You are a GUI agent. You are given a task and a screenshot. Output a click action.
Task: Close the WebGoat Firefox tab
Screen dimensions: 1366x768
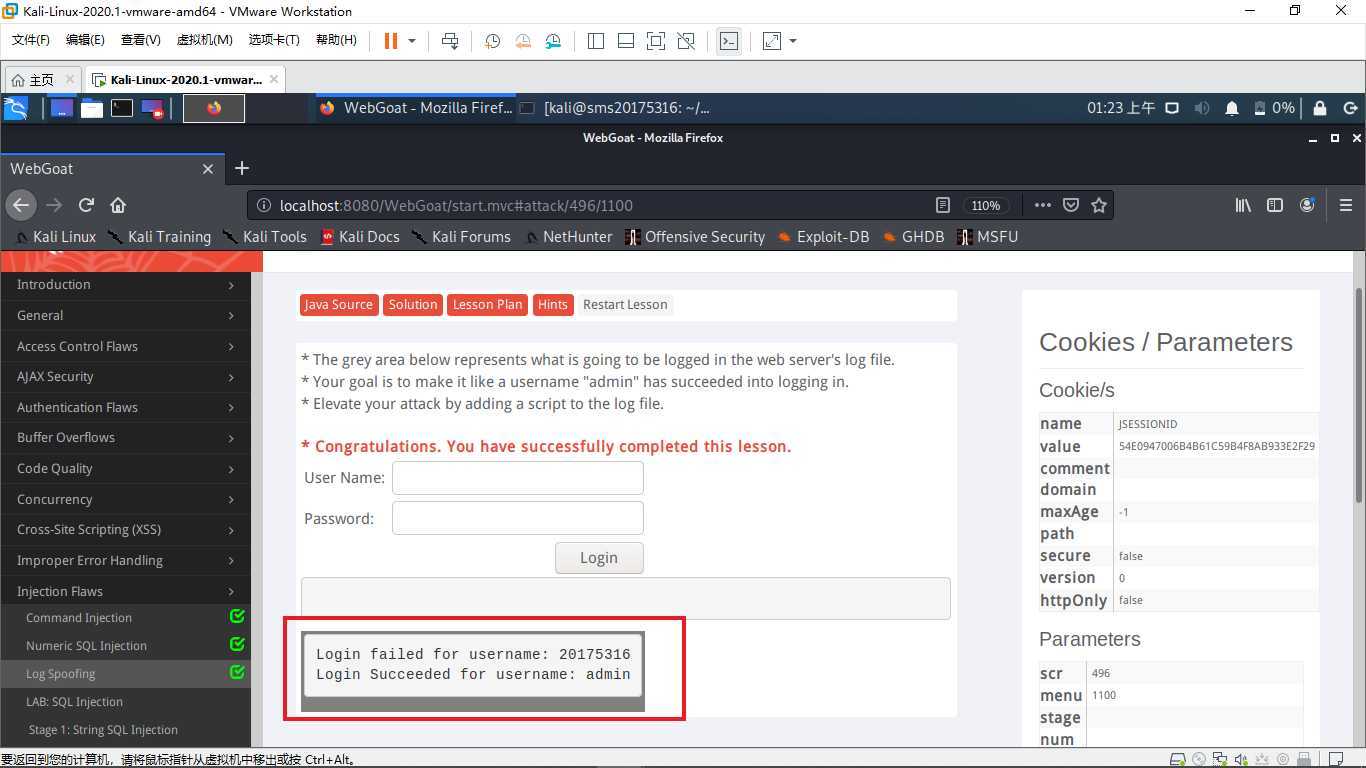coord(208,169)
